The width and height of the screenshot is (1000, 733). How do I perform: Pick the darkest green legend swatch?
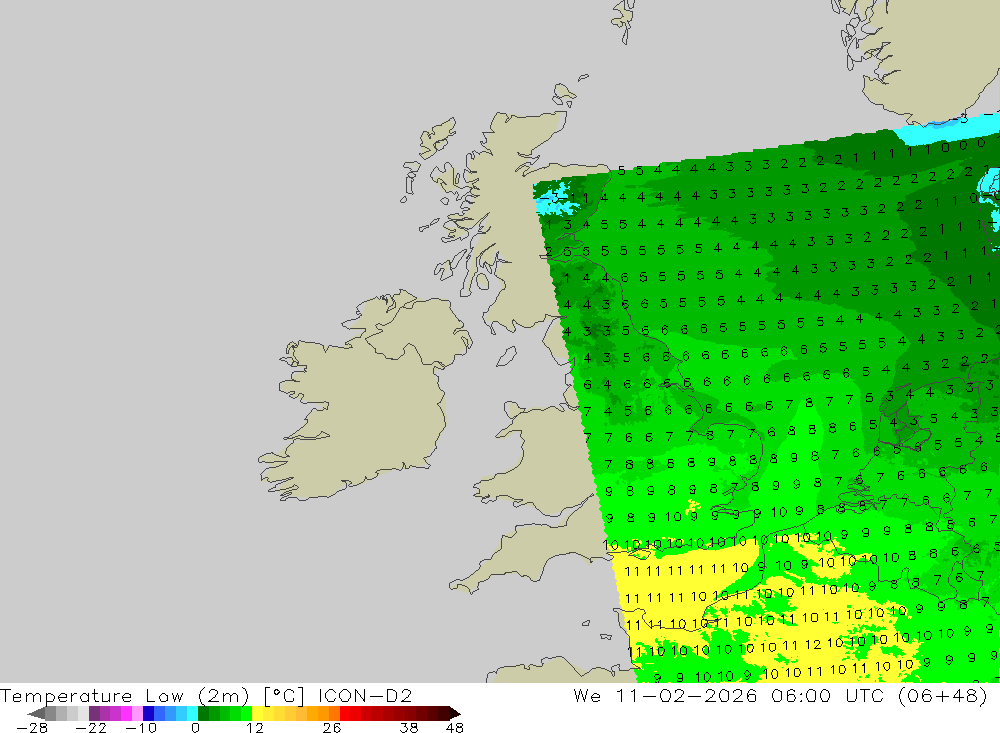pos(203,714)
